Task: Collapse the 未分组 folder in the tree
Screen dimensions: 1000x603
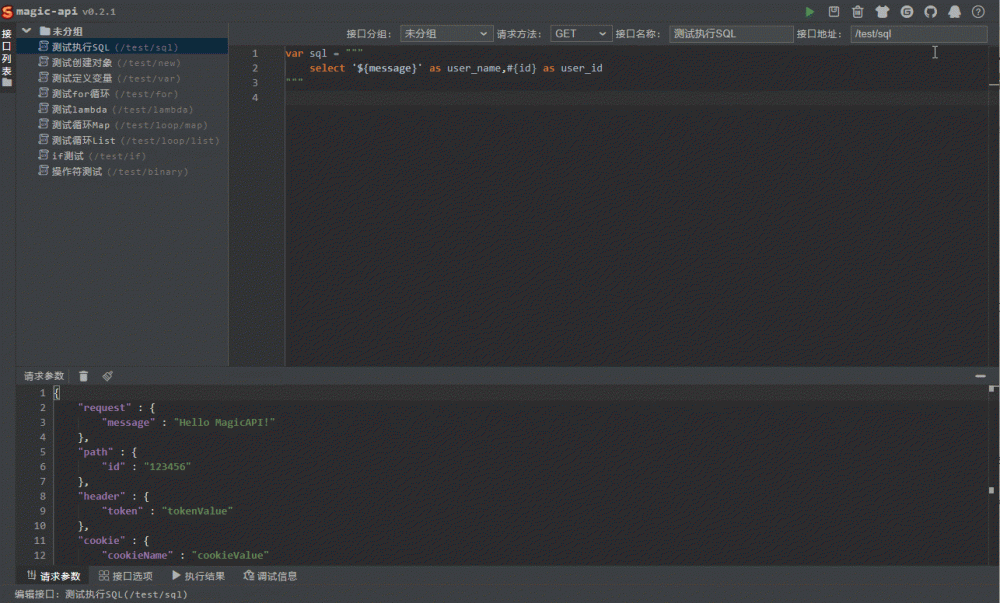Action: [x=27, y=30]
